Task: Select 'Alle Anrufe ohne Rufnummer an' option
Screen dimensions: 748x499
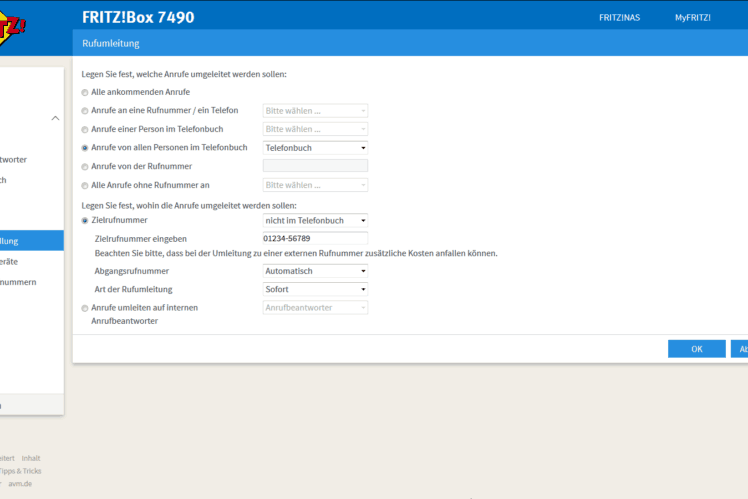Action: pyautogui.click(x=85, y=185)
